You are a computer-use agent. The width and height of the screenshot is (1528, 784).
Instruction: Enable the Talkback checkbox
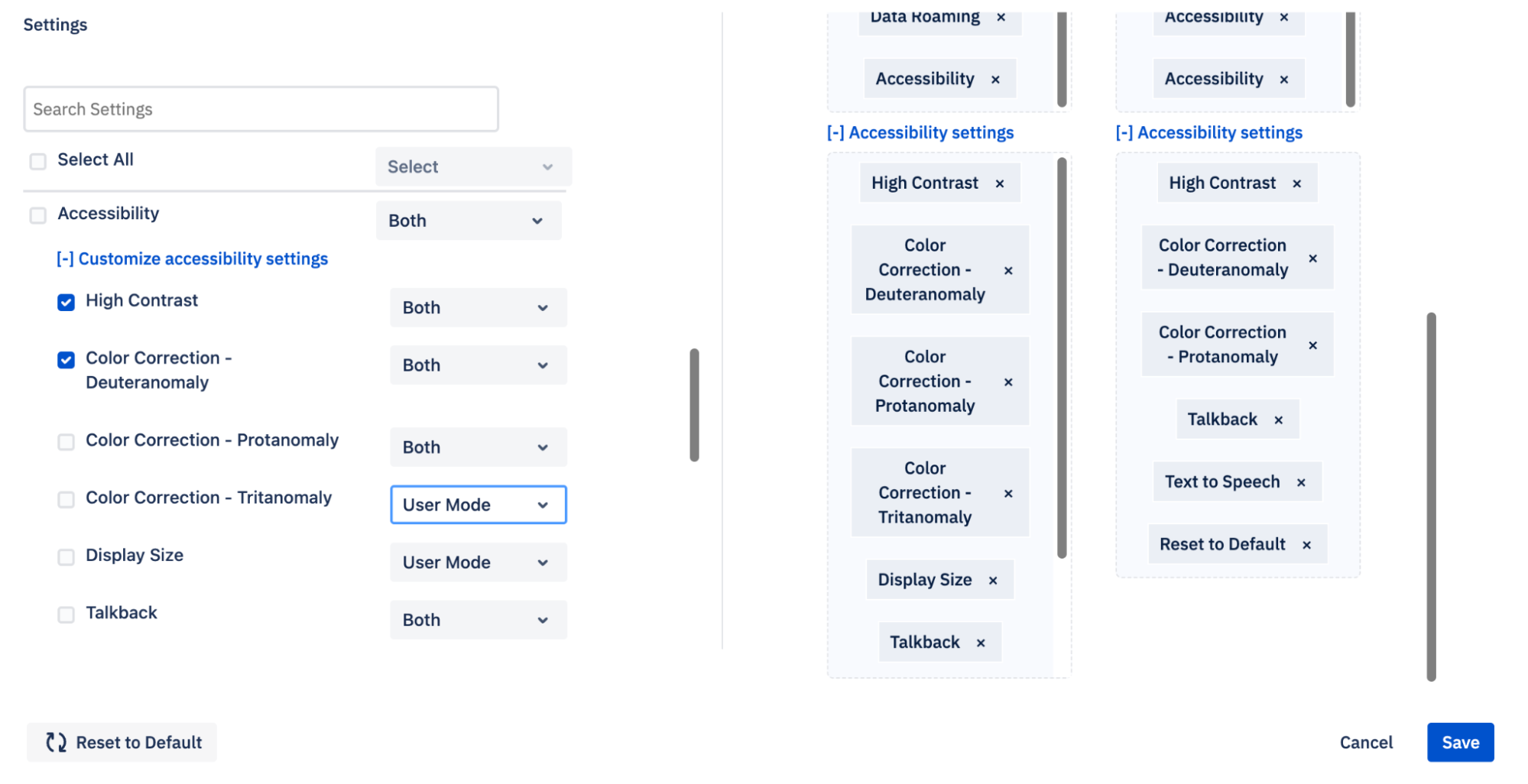[66, 614]
